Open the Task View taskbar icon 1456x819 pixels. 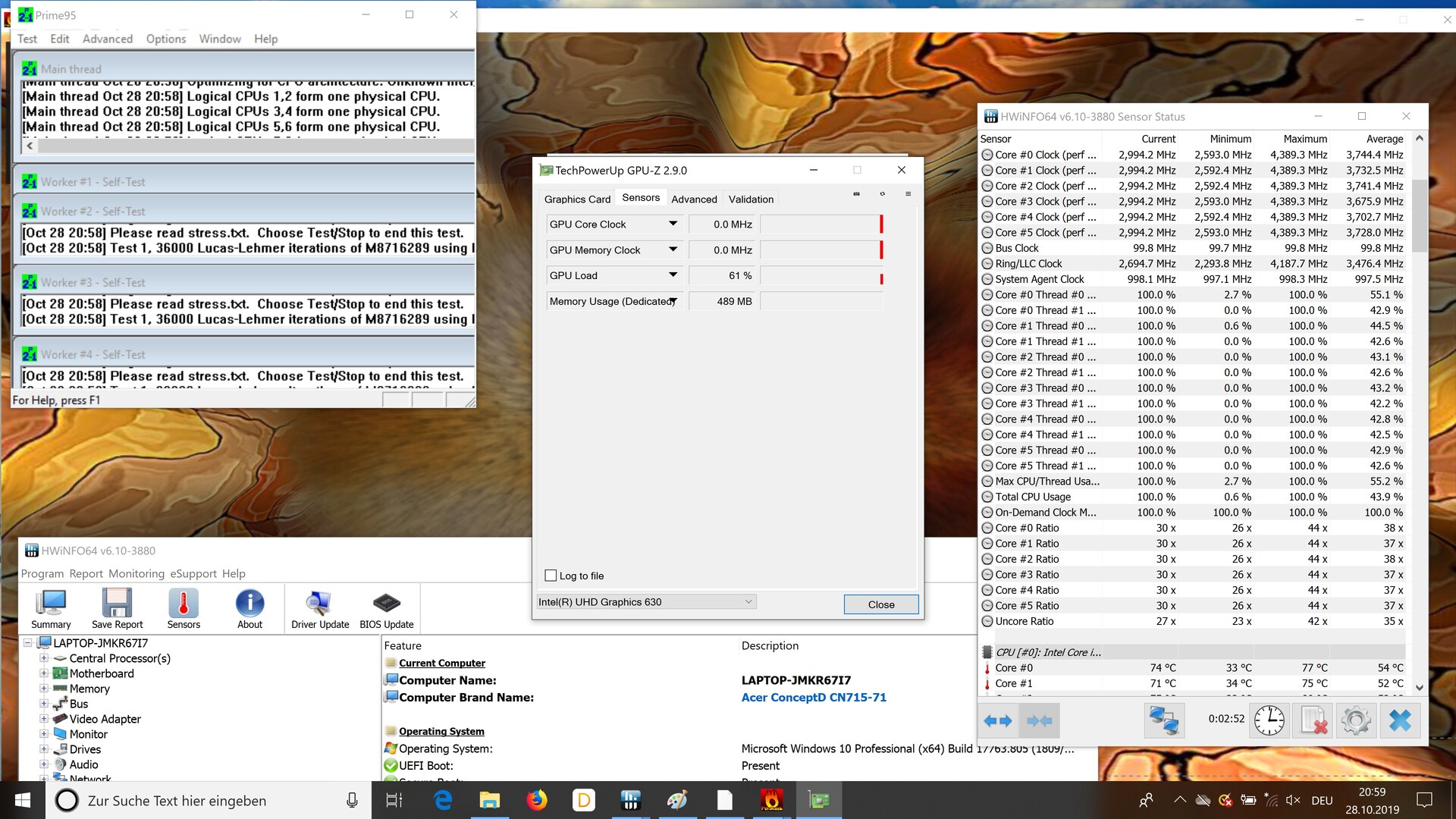point(394,800)
